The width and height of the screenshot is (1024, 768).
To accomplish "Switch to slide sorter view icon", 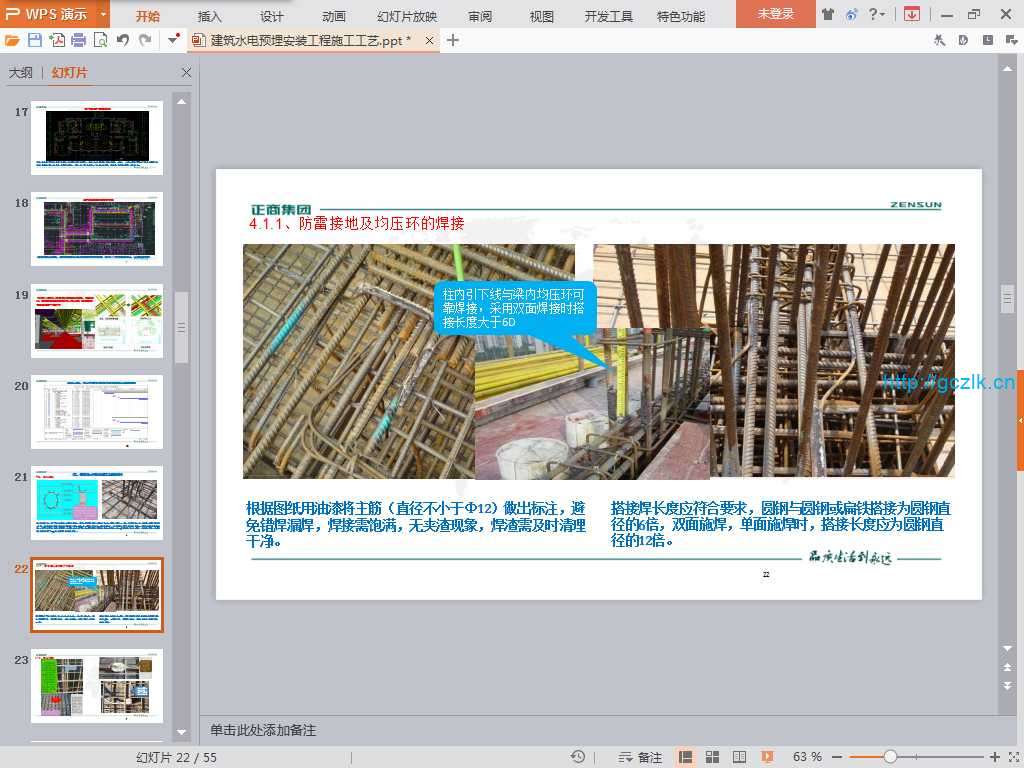I will pos(713,757).
